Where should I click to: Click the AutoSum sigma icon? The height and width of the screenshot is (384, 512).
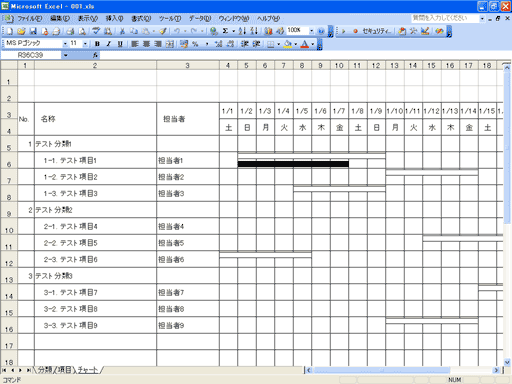coord(225,31)
